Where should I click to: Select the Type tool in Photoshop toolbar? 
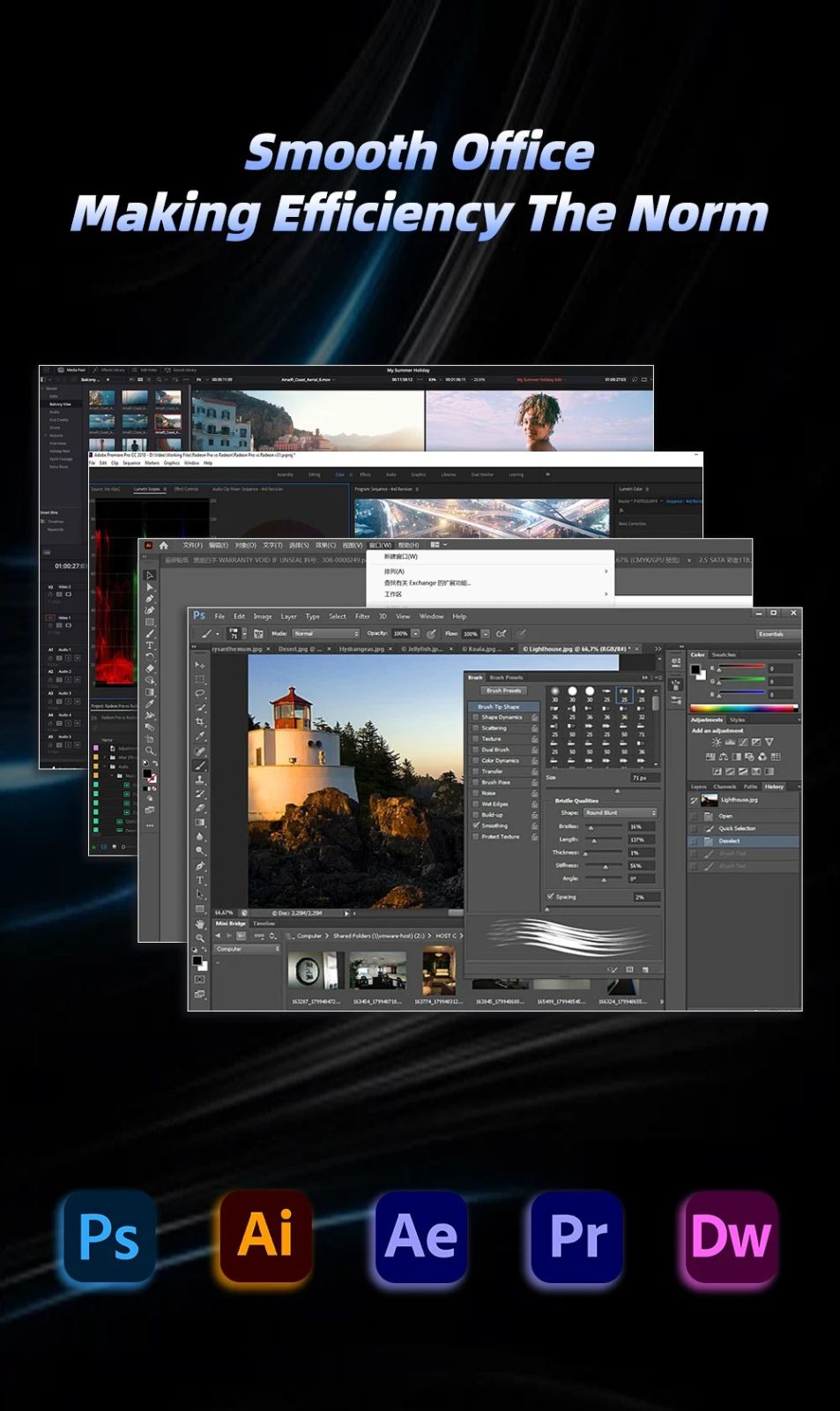(x=200, y=880)
